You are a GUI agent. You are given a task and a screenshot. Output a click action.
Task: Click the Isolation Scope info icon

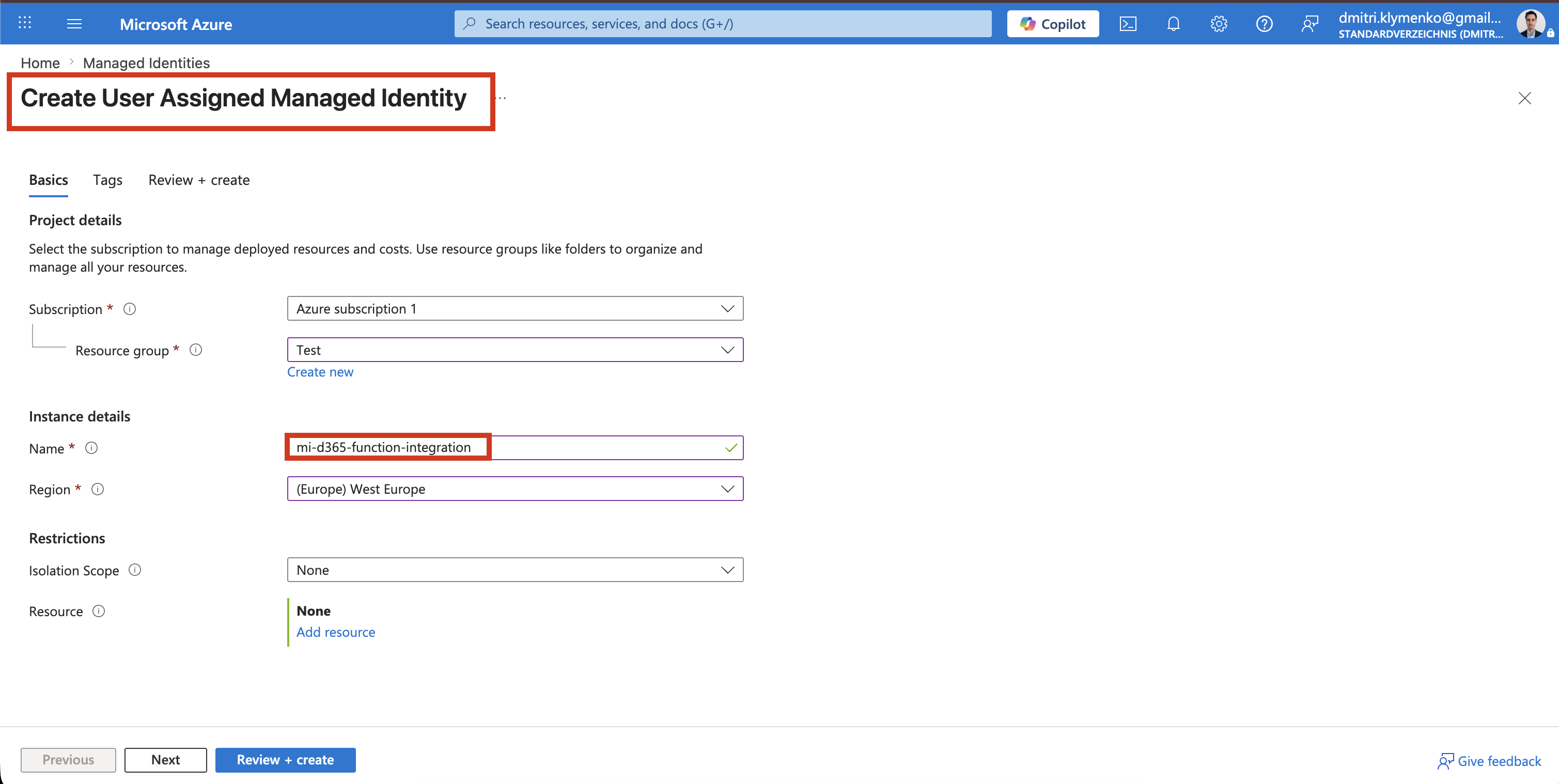coord(135,570)
